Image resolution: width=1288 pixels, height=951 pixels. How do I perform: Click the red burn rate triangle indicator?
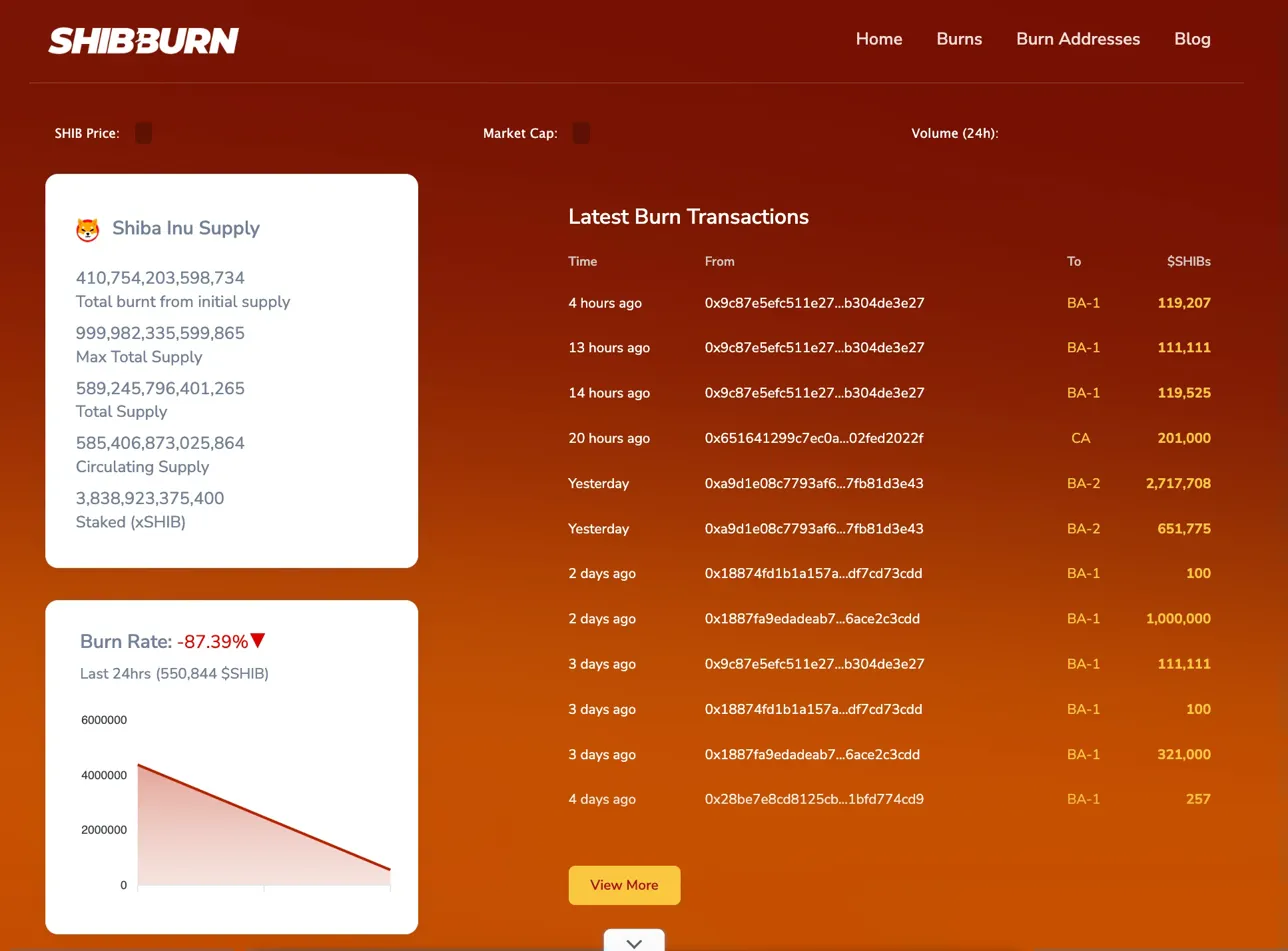[x=259, y=643]
